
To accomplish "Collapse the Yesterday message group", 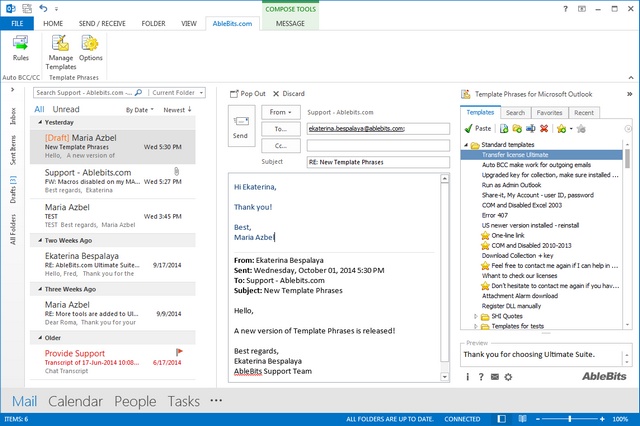I will point(40,122).
